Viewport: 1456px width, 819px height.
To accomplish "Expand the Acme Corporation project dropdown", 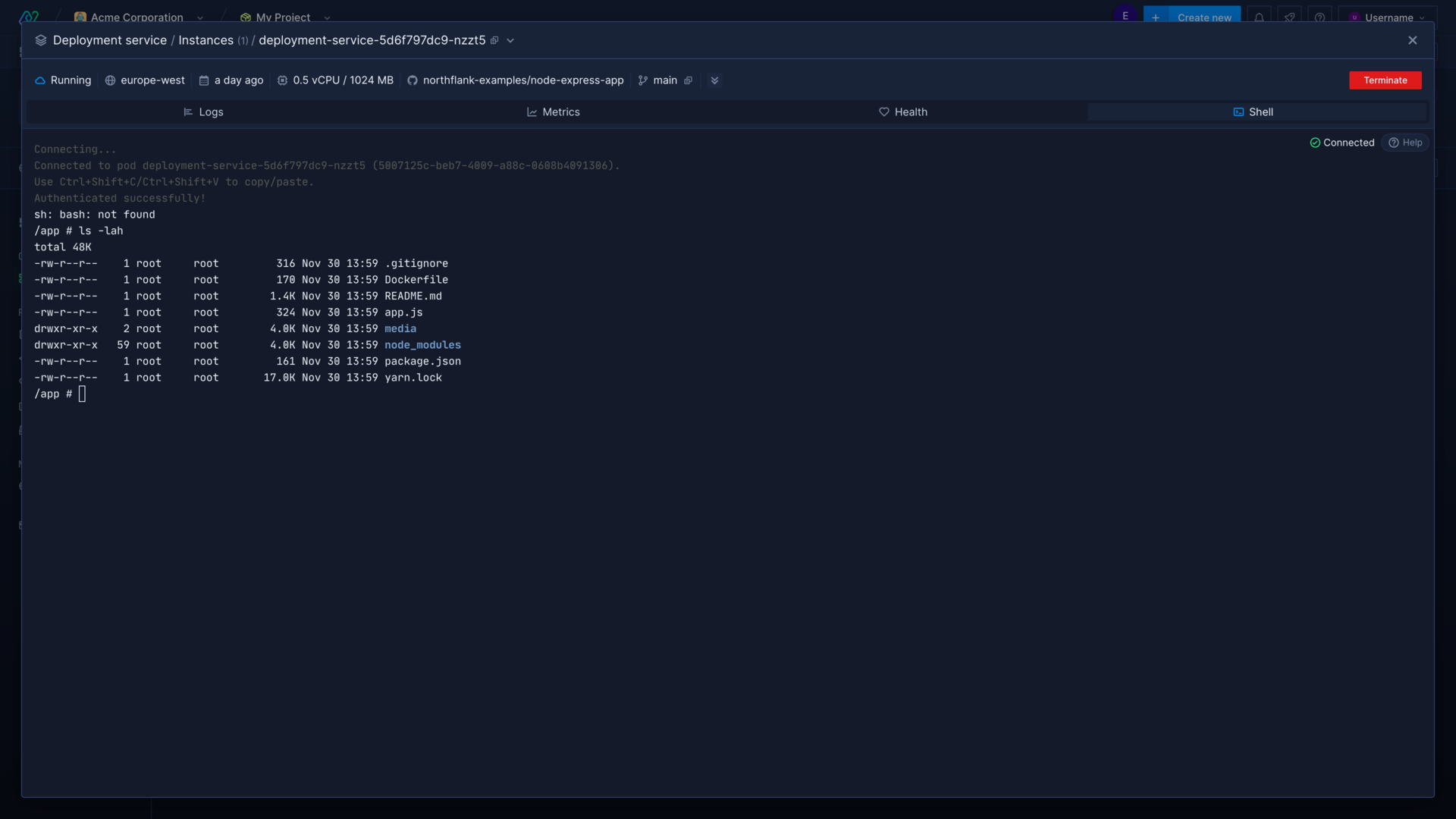I will point(200,17).
